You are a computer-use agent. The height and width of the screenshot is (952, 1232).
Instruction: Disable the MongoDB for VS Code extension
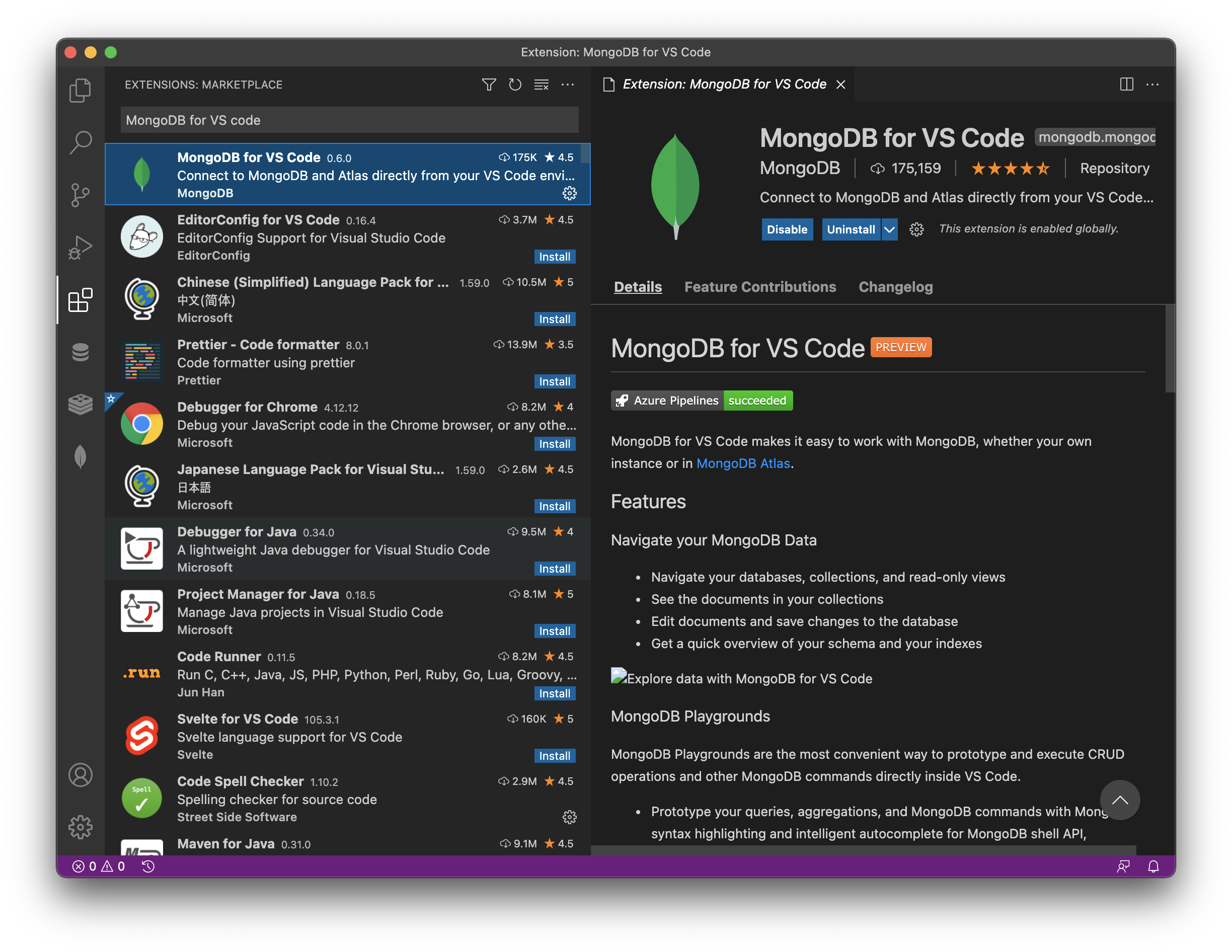[x=787, y=229]
